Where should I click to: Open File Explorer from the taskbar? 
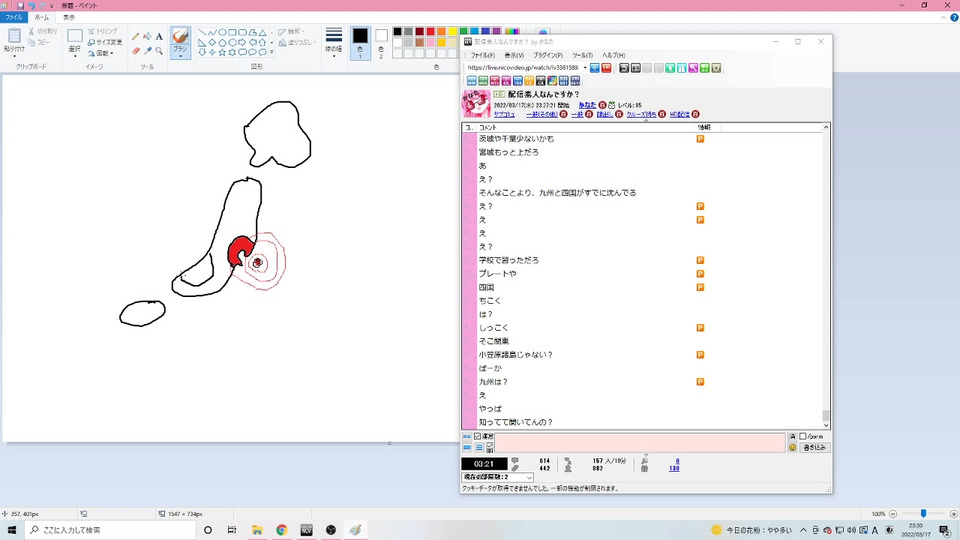point(257,530)
